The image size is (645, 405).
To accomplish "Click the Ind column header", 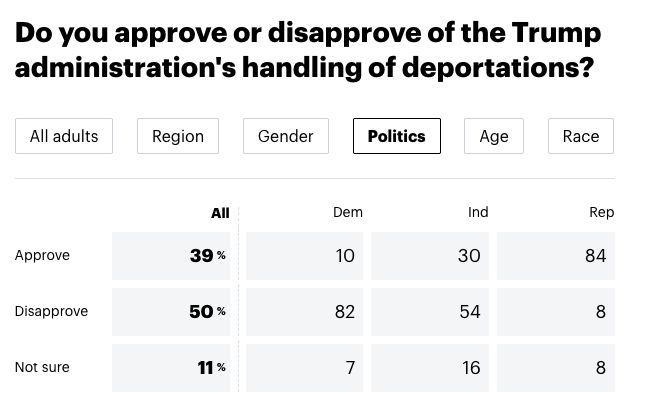I will pyautogui.click(x=478, y=212).
